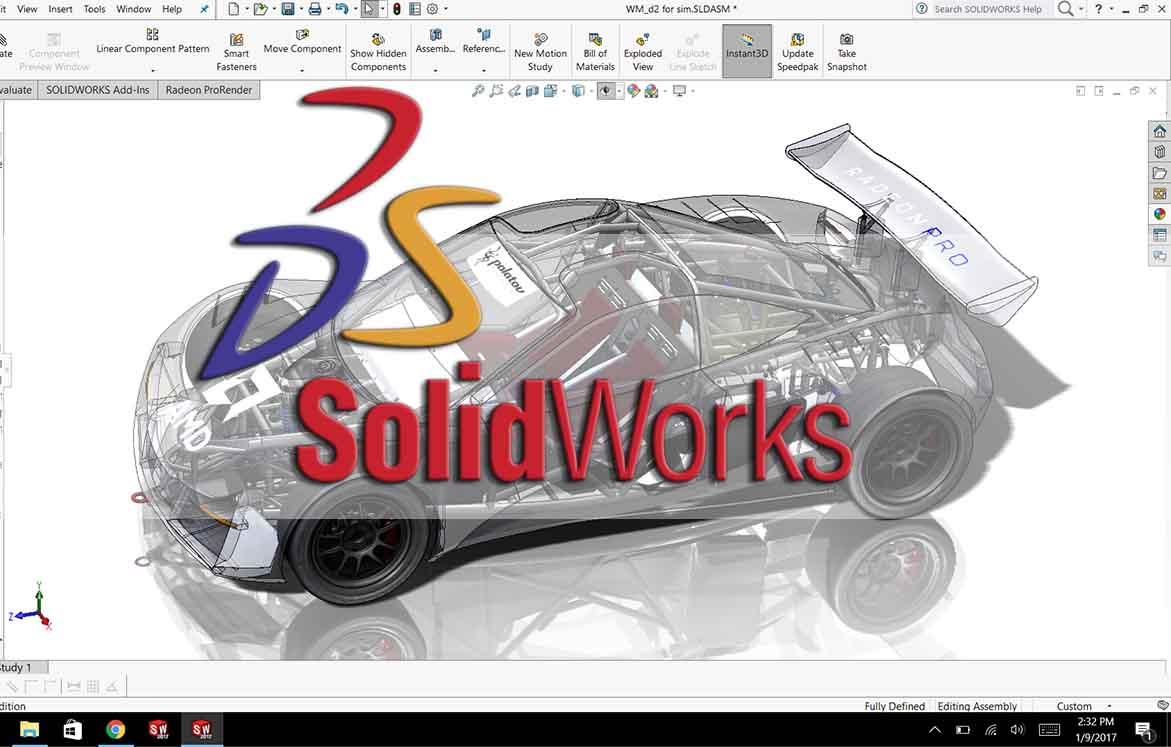Expand the Reference Geometry dropdown arrow
Screen dimensions: 1171x747
click(x=483, y=69)
